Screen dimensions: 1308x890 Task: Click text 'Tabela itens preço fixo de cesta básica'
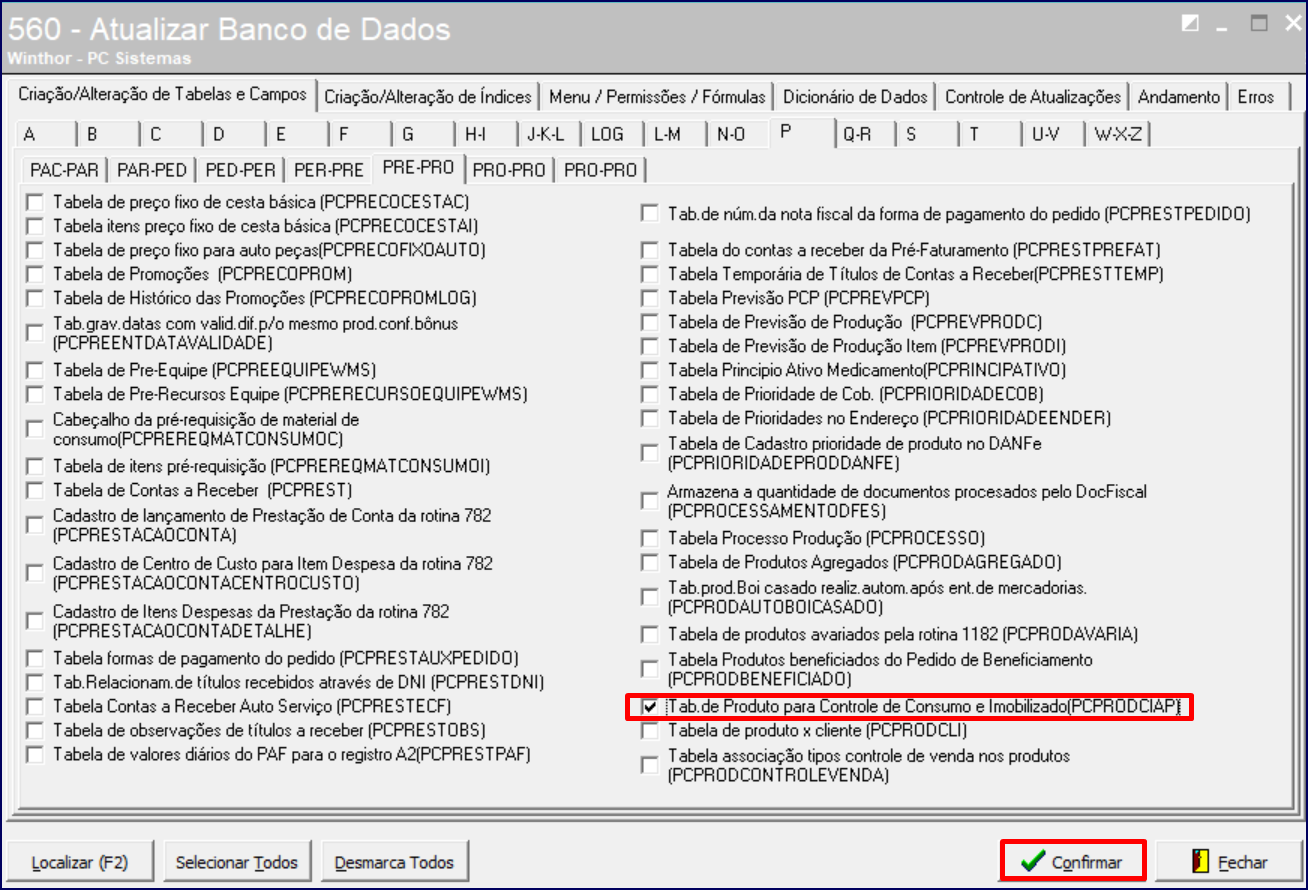(x=192, y=226)
